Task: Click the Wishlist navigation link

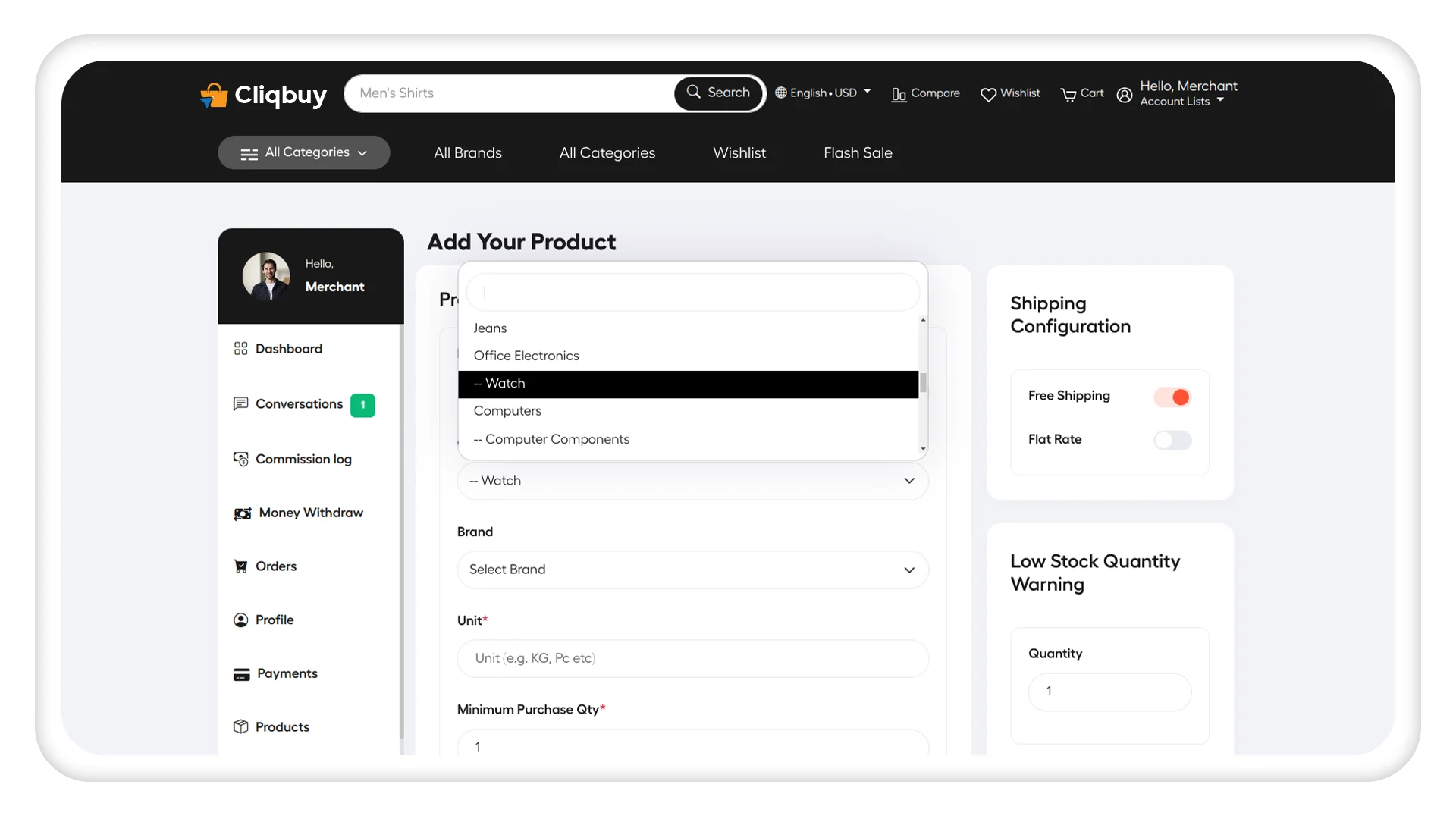Action: pyautogui.click(x=739, y=152)
